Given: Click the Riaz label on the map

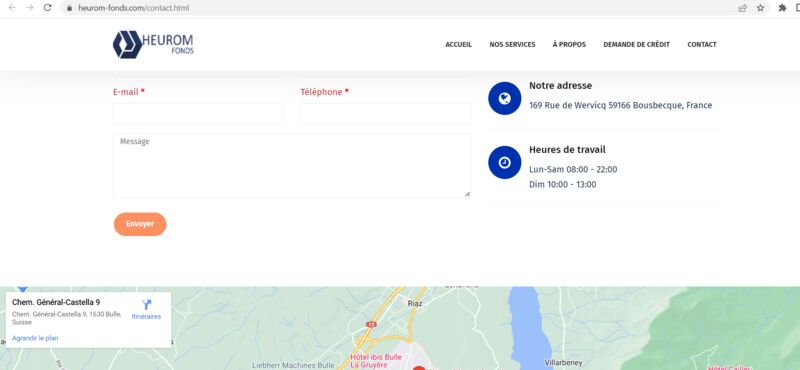Looking at the screenshot, I should (x=415, y=303).
